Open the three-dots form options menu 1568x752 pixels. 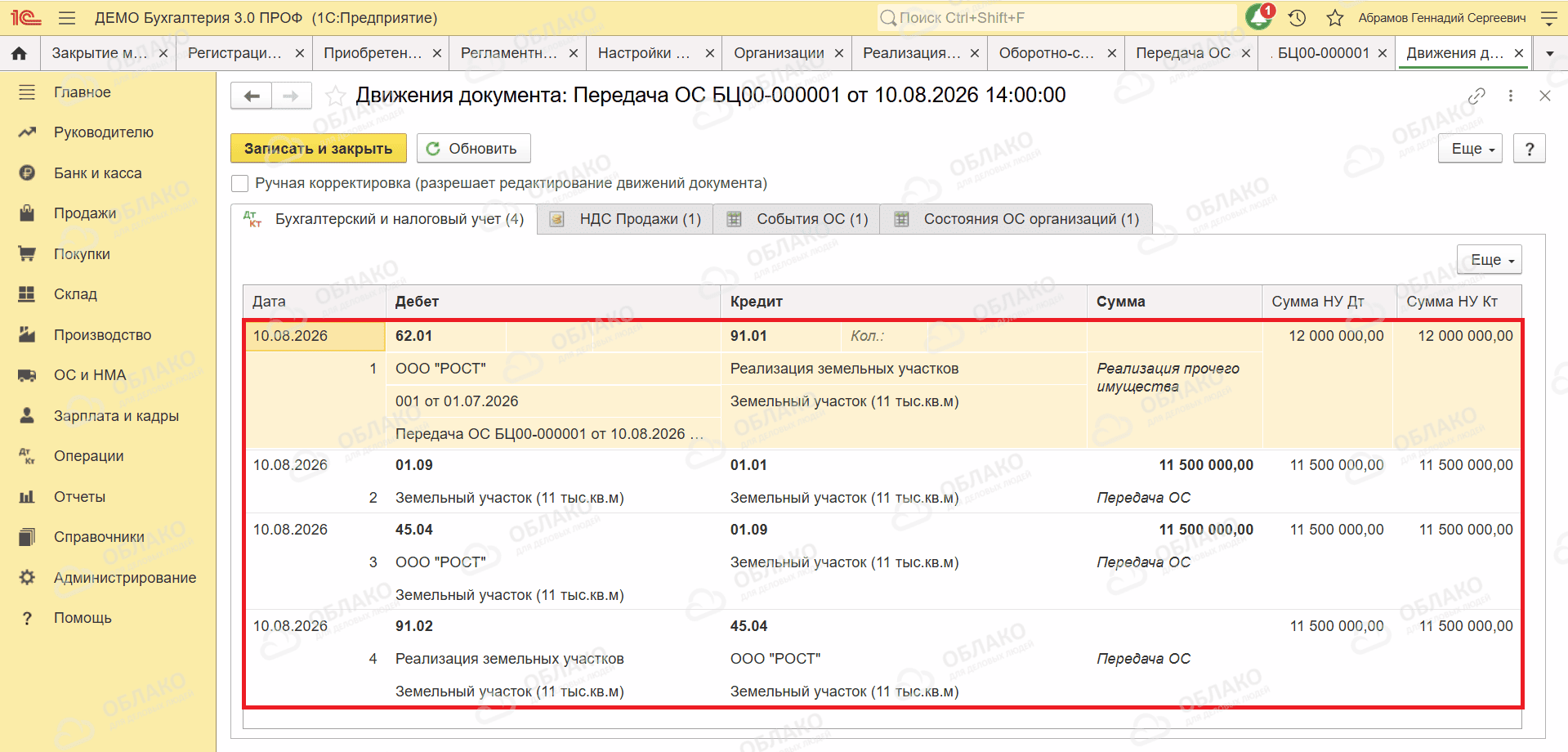[1511, 96]
